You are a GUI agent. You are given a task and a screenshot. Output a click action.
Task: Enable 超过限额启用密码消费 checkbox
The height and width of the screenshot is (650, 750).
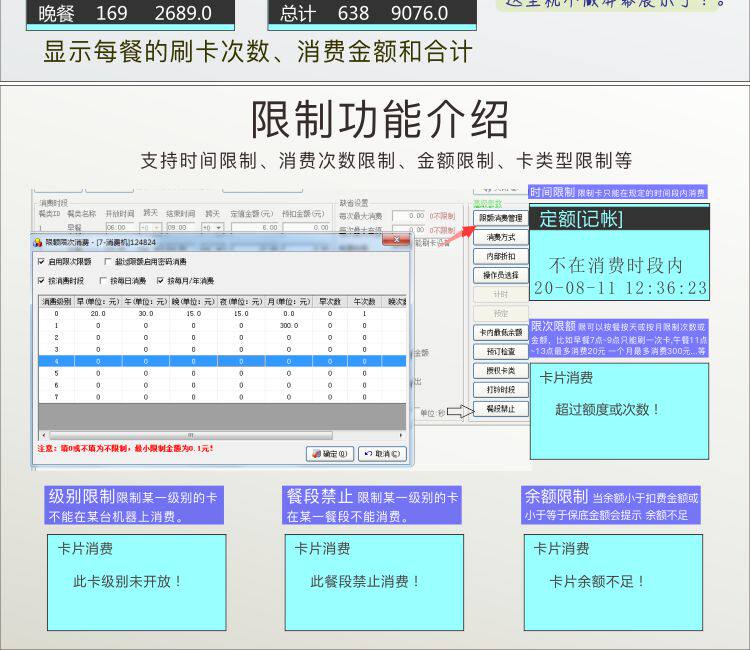tap(108, 262)
